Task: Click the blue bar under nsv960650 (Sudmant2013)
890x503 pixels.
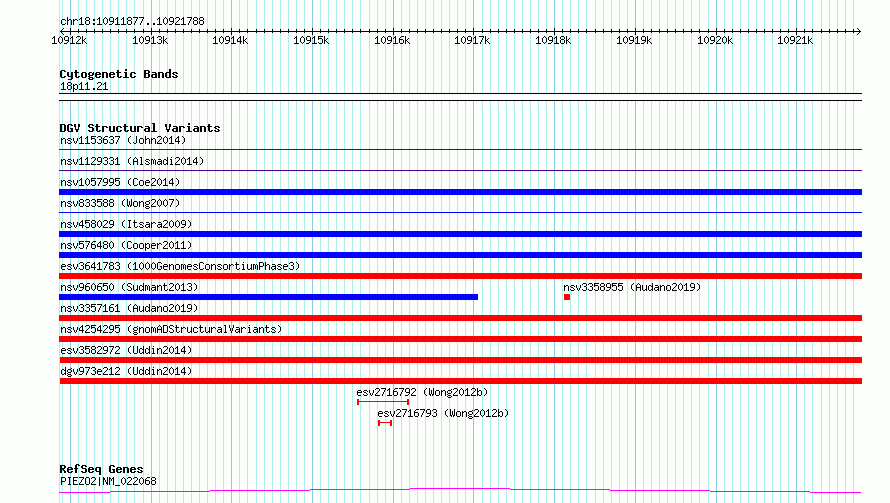Action: click(268, 297)
